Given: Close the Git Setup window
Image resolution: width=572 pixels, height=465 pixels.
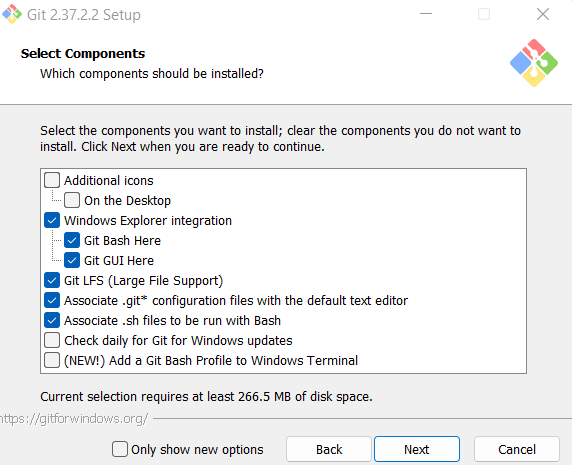Looking at the screenshot, I should point(543,14).
